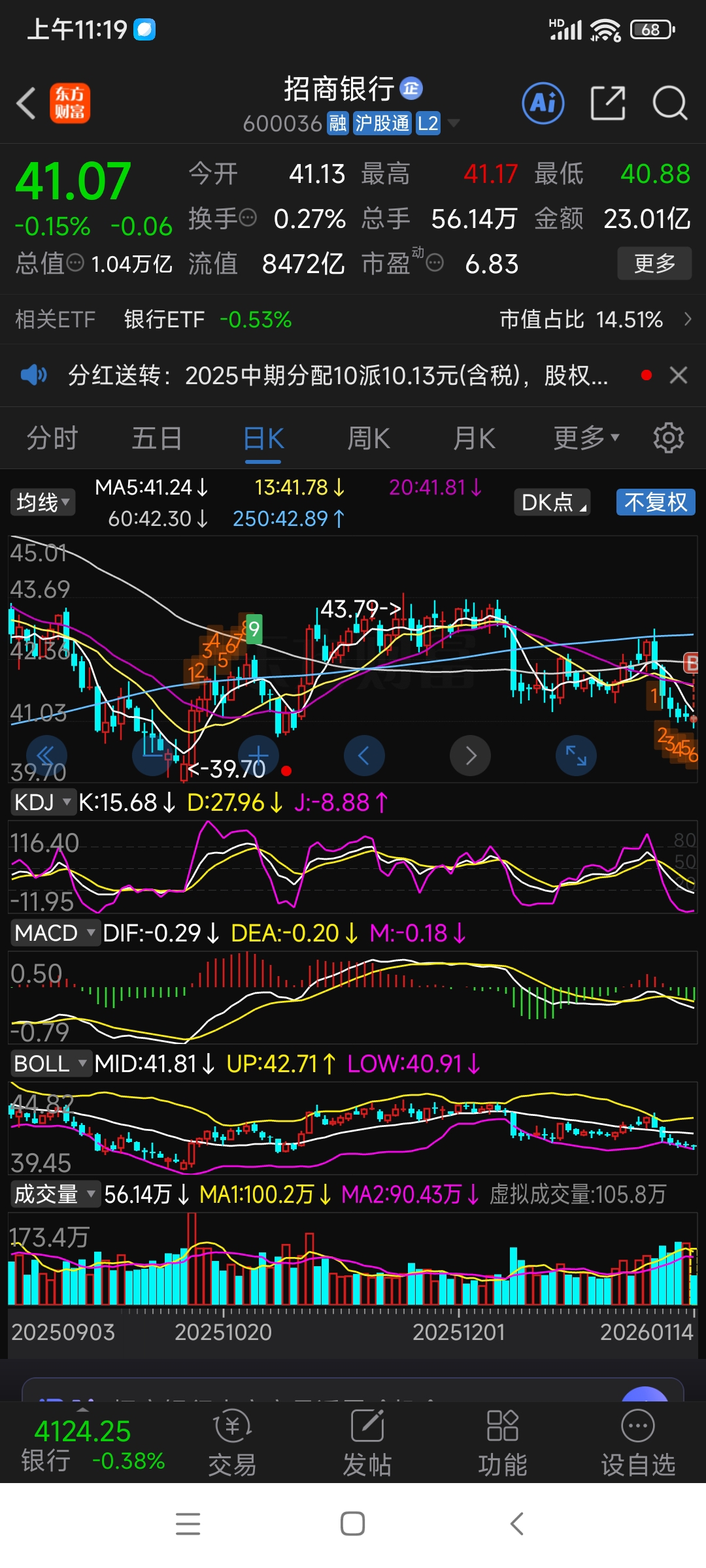
Task: Tap the 虚拟成交量:105.8万 text
Action: 578,1194
